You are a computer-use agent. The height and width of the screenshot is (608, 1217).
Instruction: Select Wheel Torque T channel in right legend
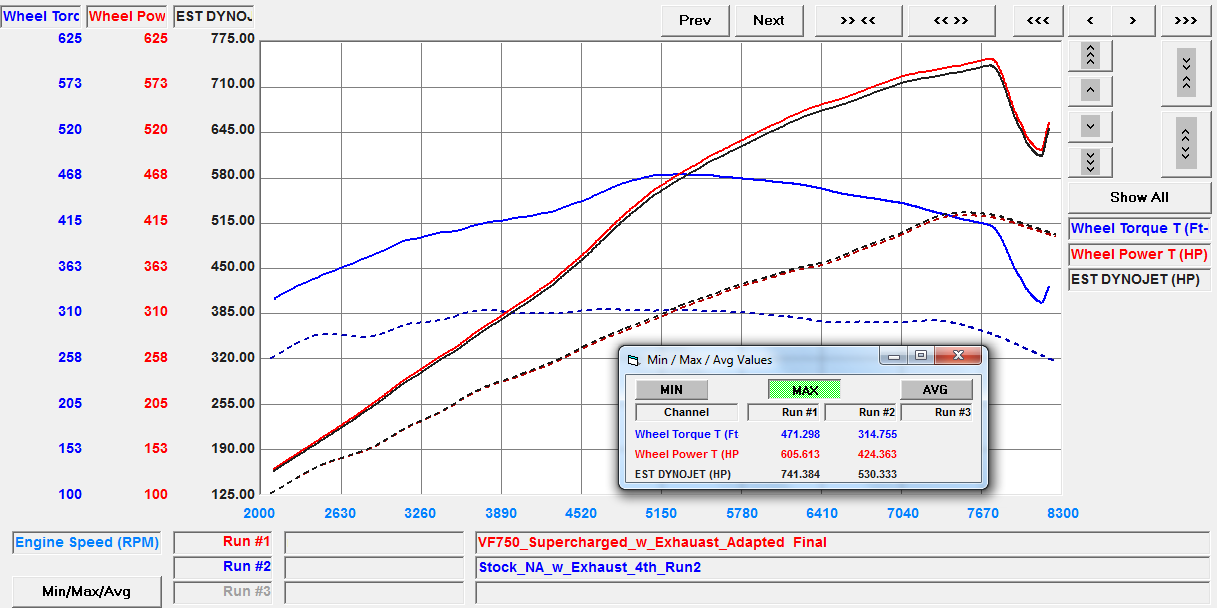[1139, 229]
